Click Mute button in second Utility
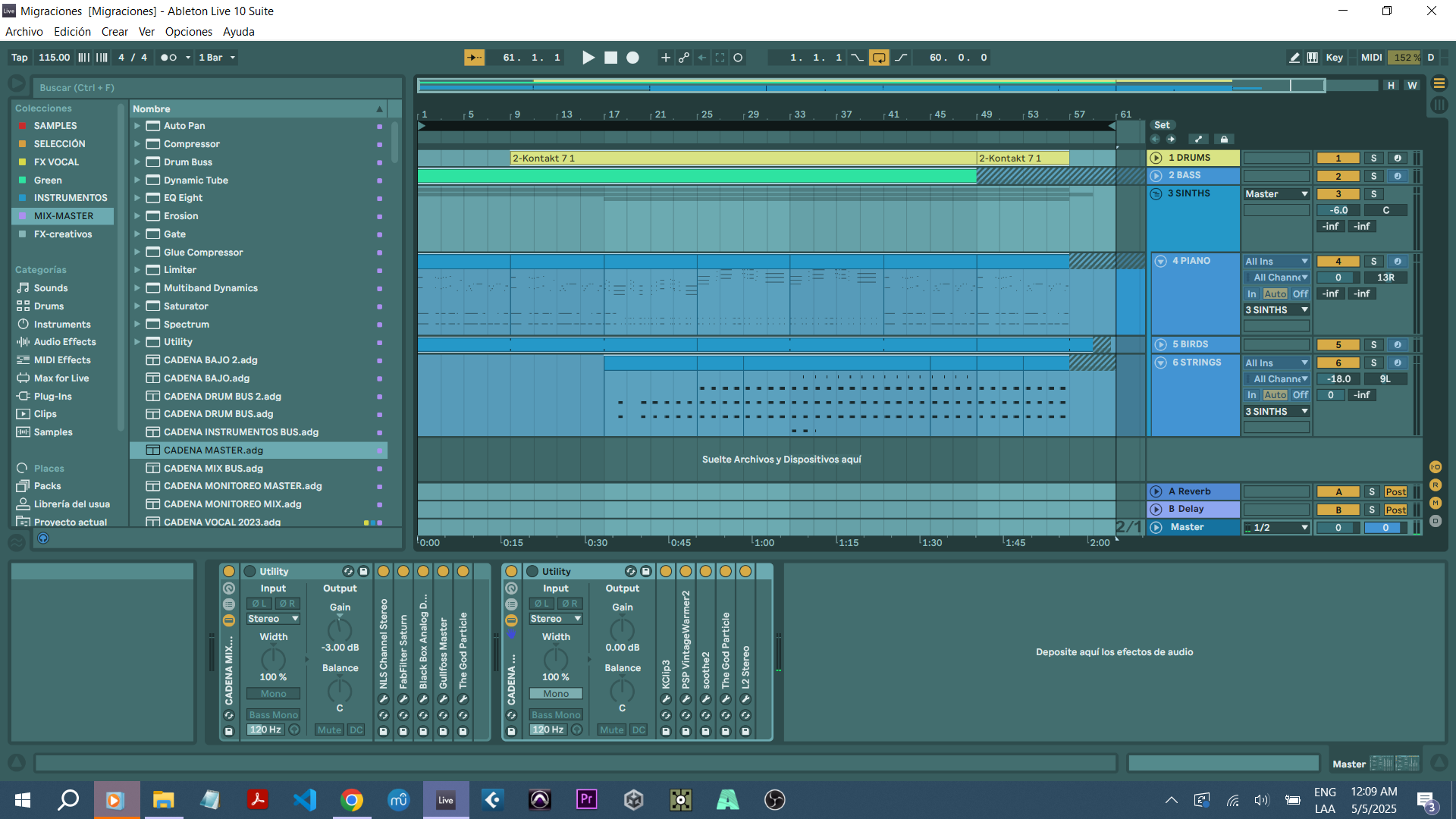The image size is (1456, 819). click(x=611, y=730)
